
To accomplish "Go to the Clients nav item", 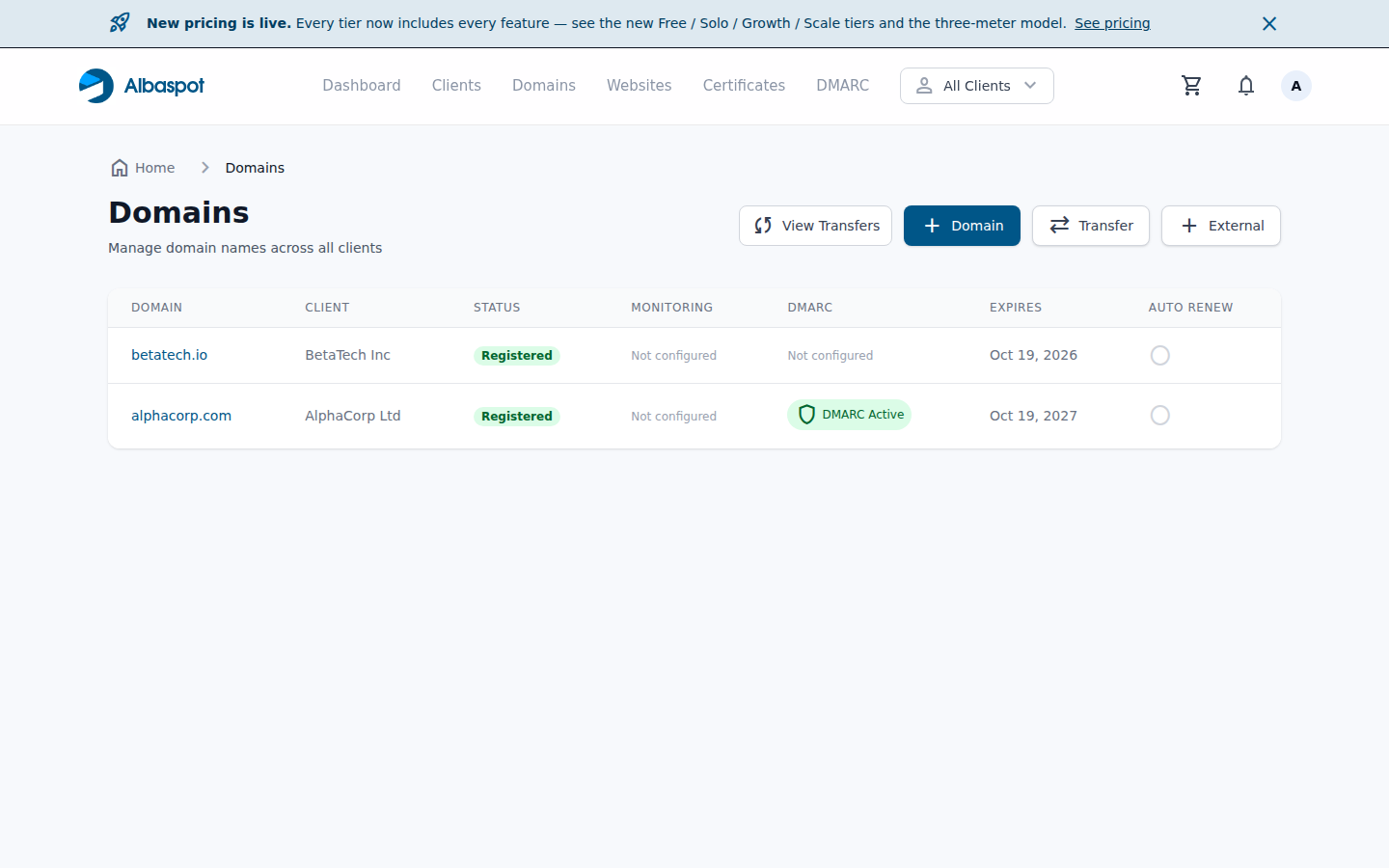I will tap(456, 86).
